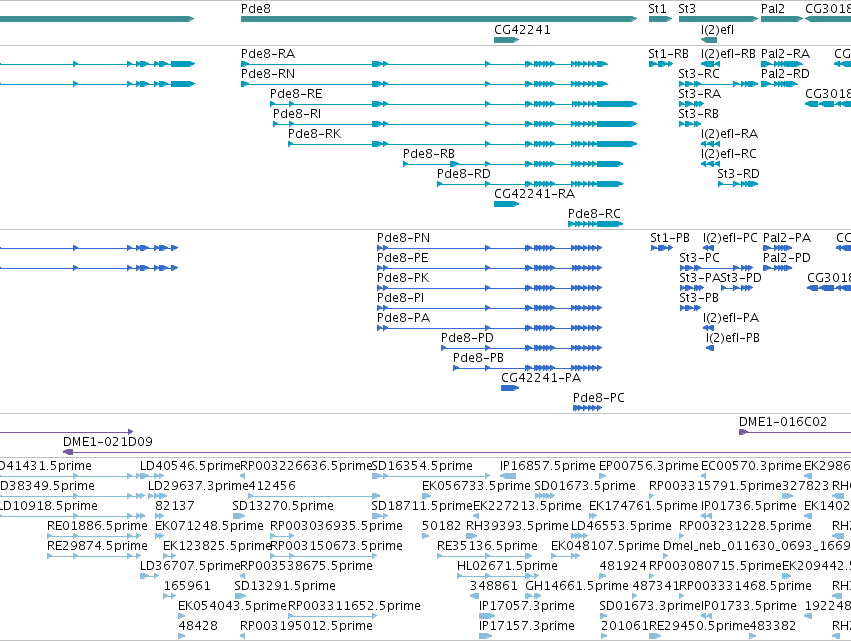Click the Pde8-RB transcript label
851x641 pixels.
coord(429,154)
